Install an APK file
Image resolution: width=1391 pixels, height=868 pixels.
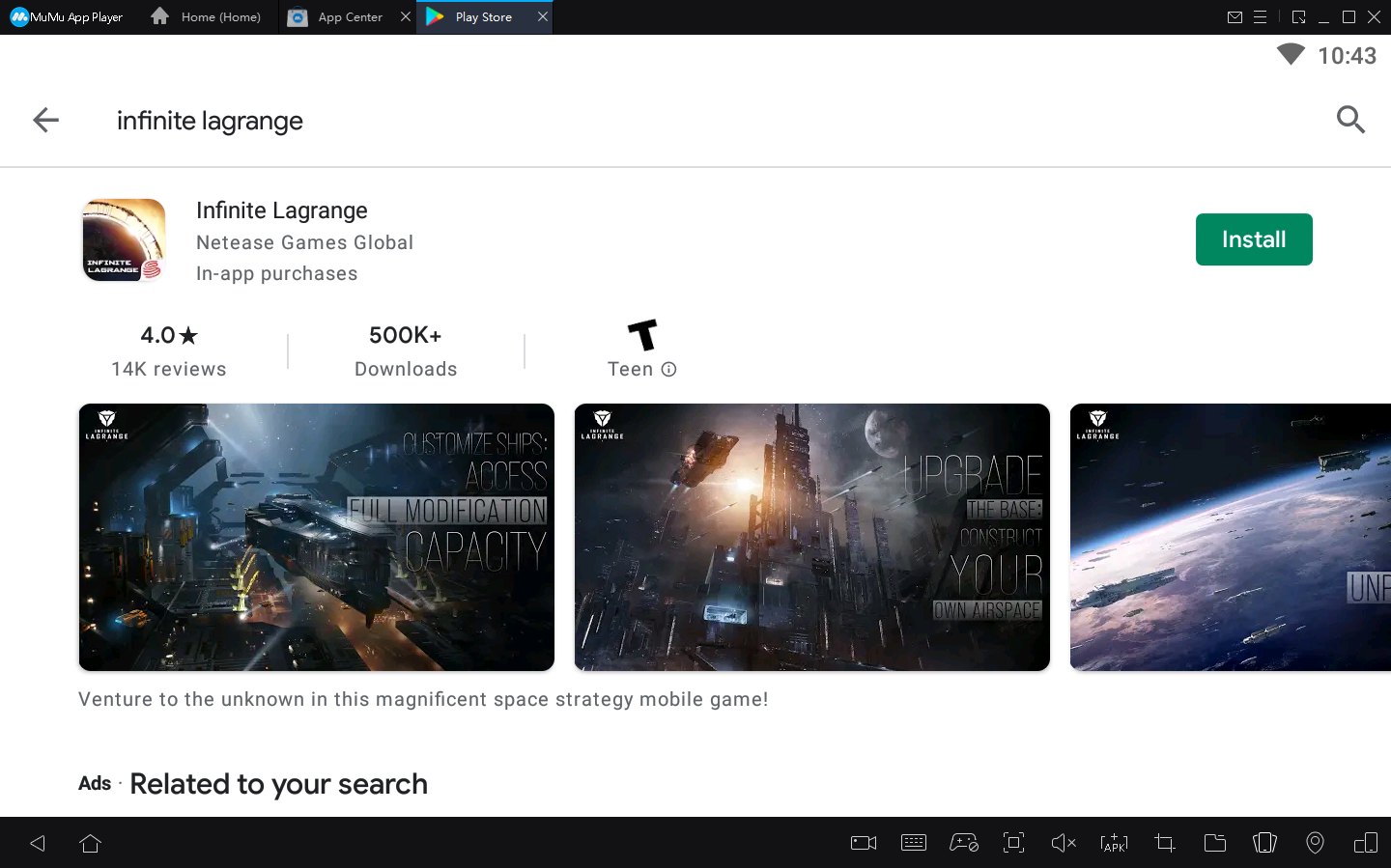coord(1114,843)
